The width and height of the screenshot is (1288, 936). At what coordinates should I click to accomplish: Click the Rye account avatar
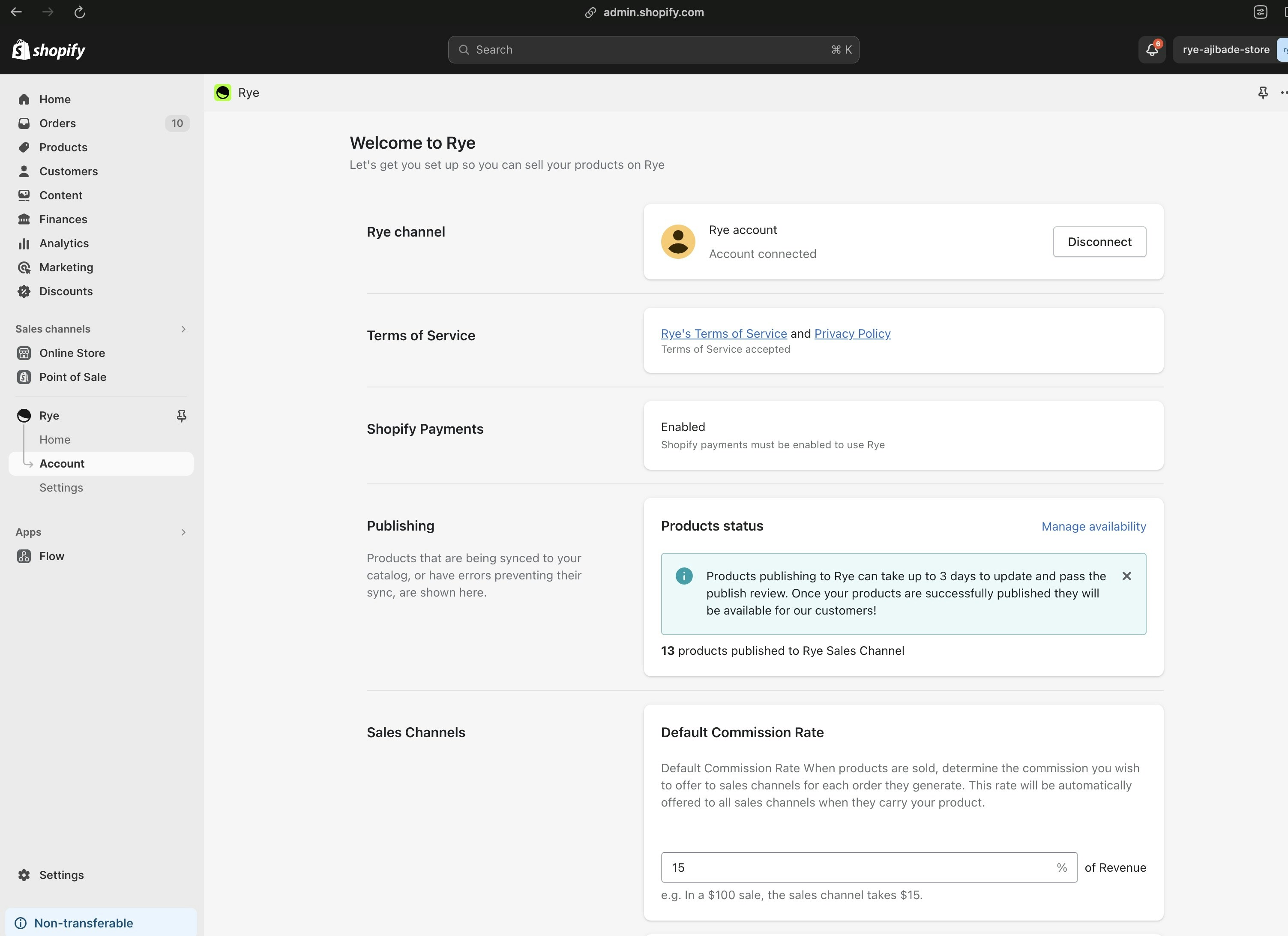tap(678, 241)
